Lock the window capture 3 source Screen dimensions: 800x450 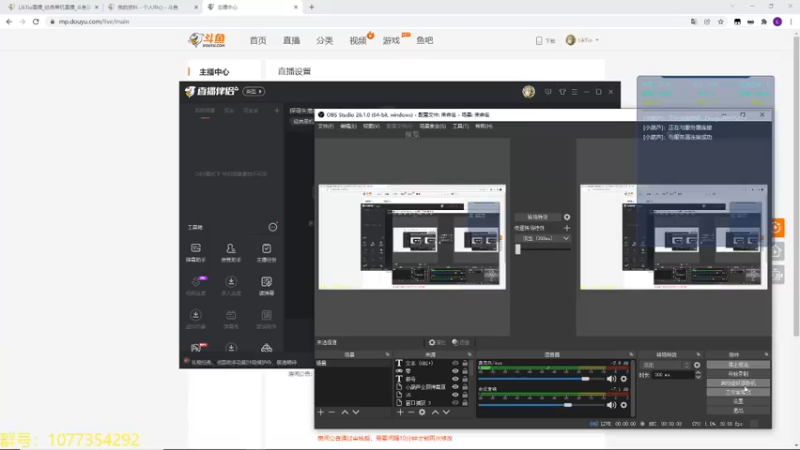(x=465, y=403)
